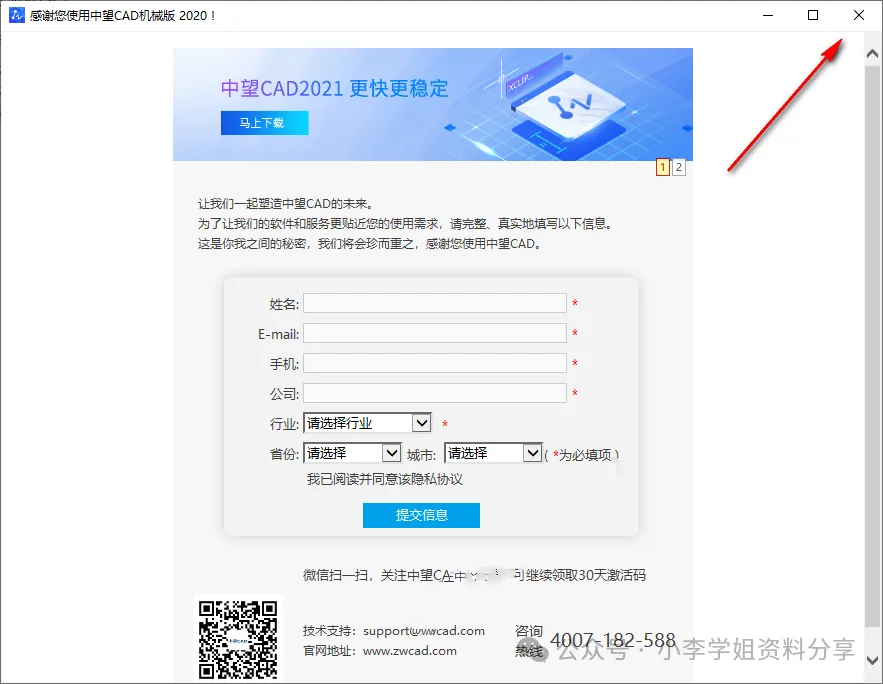883x684 pixels.
Task: Click the ZWCAD app icon in title bar
Action: tap(16, 15)
